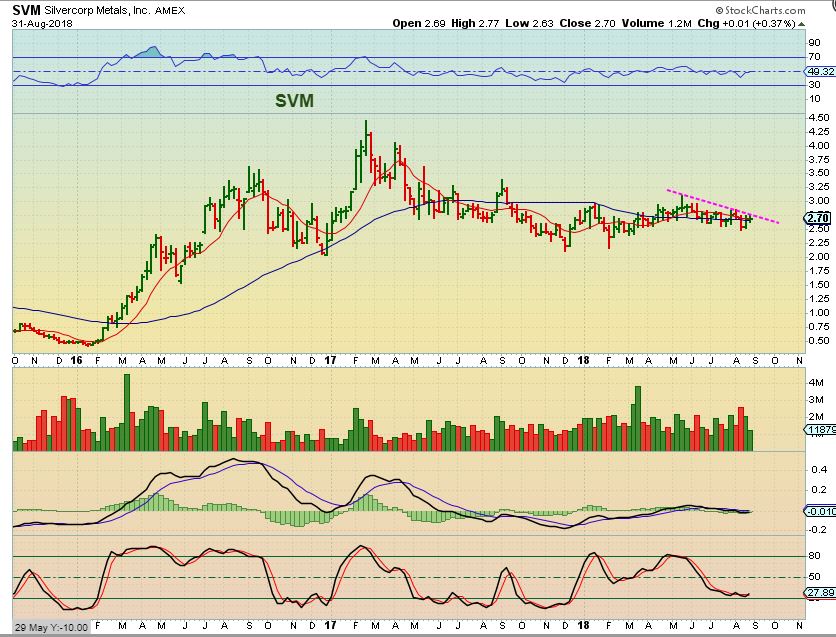This screenshot has width=836, height=637.
Task: Click the 2M volume axis label
Action: tap(816, 417)
